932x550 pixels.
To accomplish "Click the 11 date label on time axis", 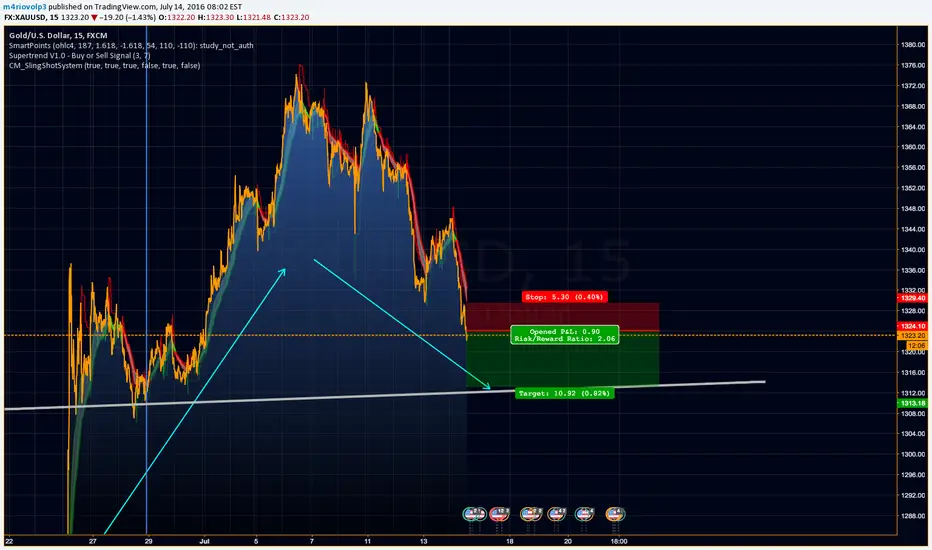I will click(367, 541).
